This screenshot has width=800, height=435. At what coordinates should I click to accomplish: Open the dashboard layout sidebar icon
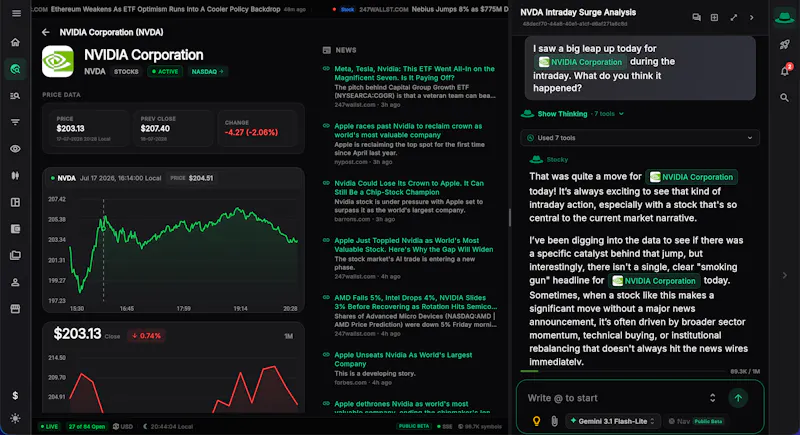pos(15,202)
